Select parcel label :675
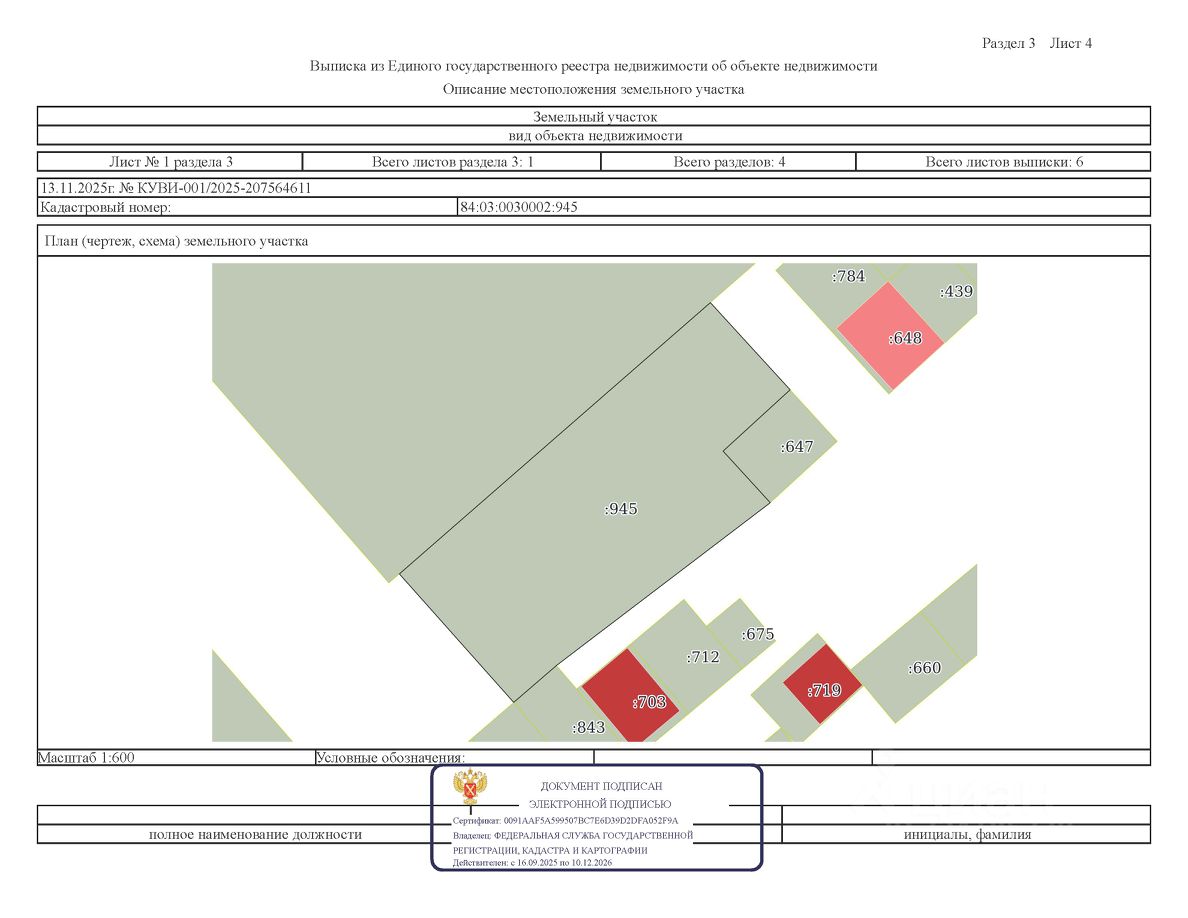 (x=757, y=634)
